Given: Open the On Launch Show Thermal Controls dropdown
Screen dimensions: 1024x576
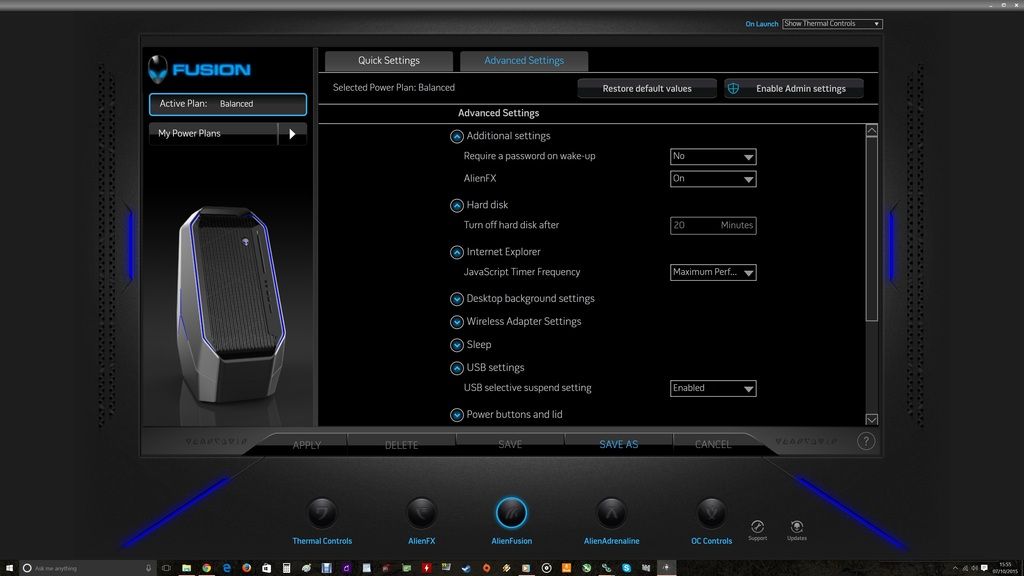Looking at the screenshot, I should coord(832,24).
